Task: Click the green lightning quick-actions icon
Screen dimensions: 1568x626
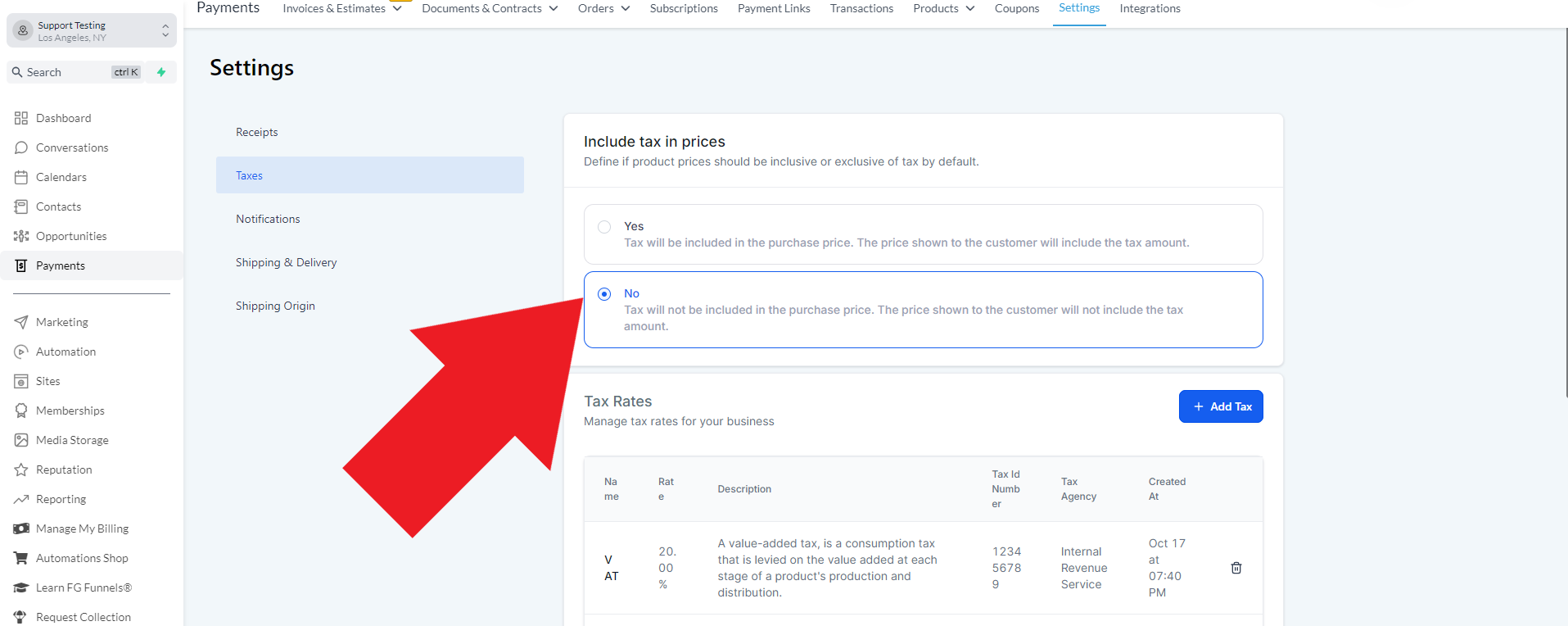Action: tap(161, 72)
